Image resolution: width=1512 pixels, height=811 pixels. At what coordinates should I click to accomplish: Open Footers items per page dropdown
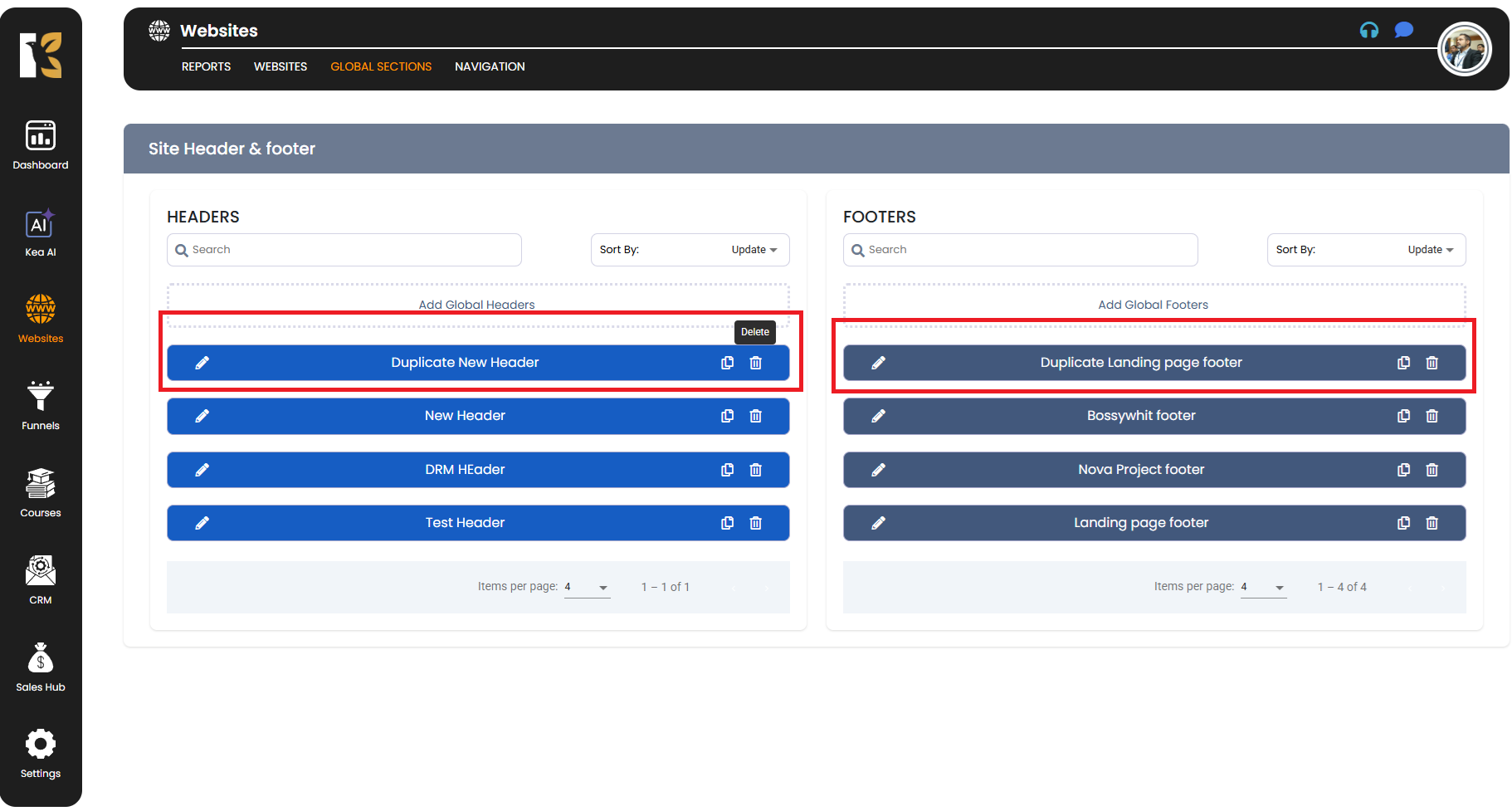click(x=1263, y=587)
